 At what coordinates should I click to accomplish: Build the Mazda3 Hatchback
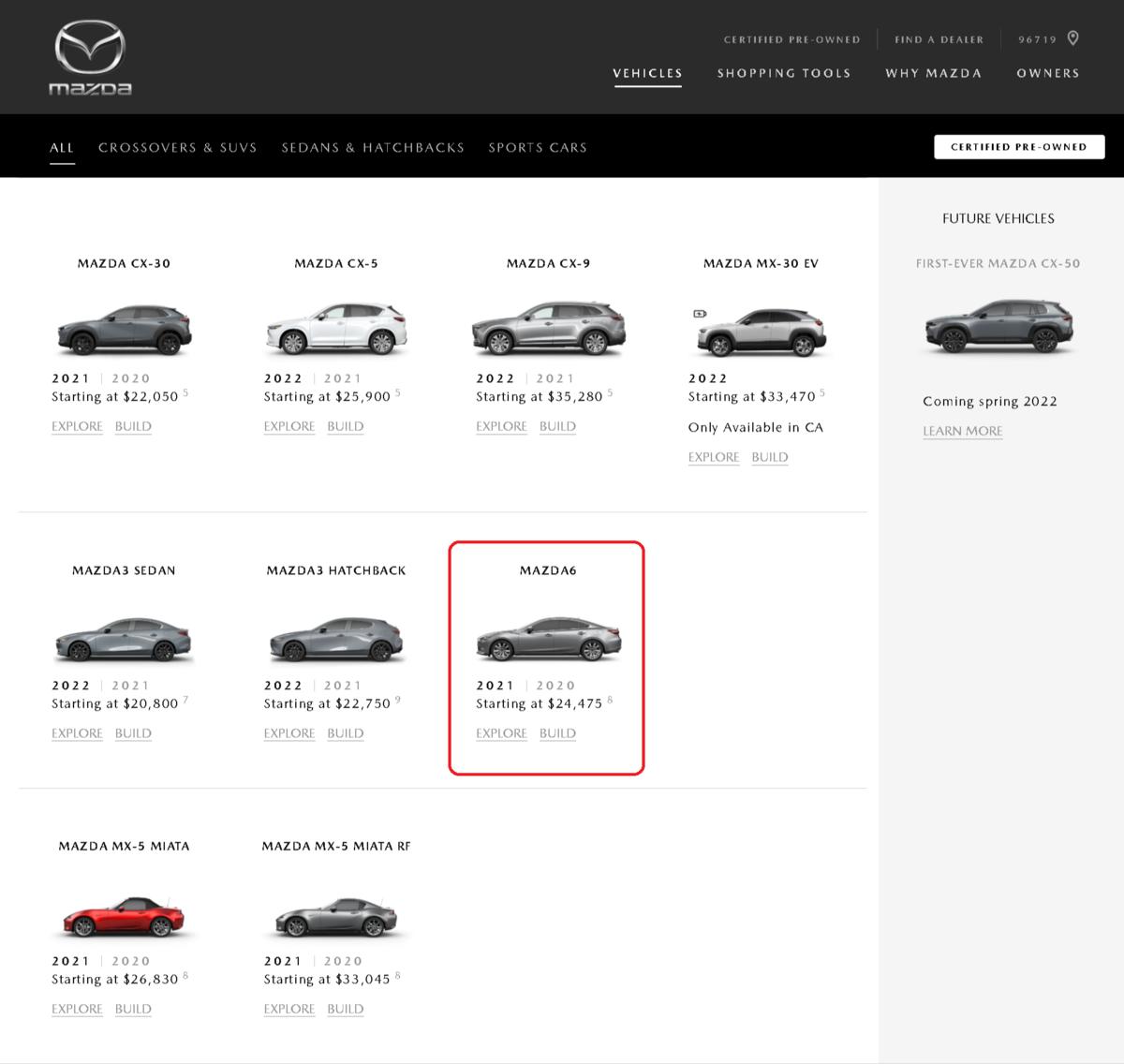tap(346, 733)
